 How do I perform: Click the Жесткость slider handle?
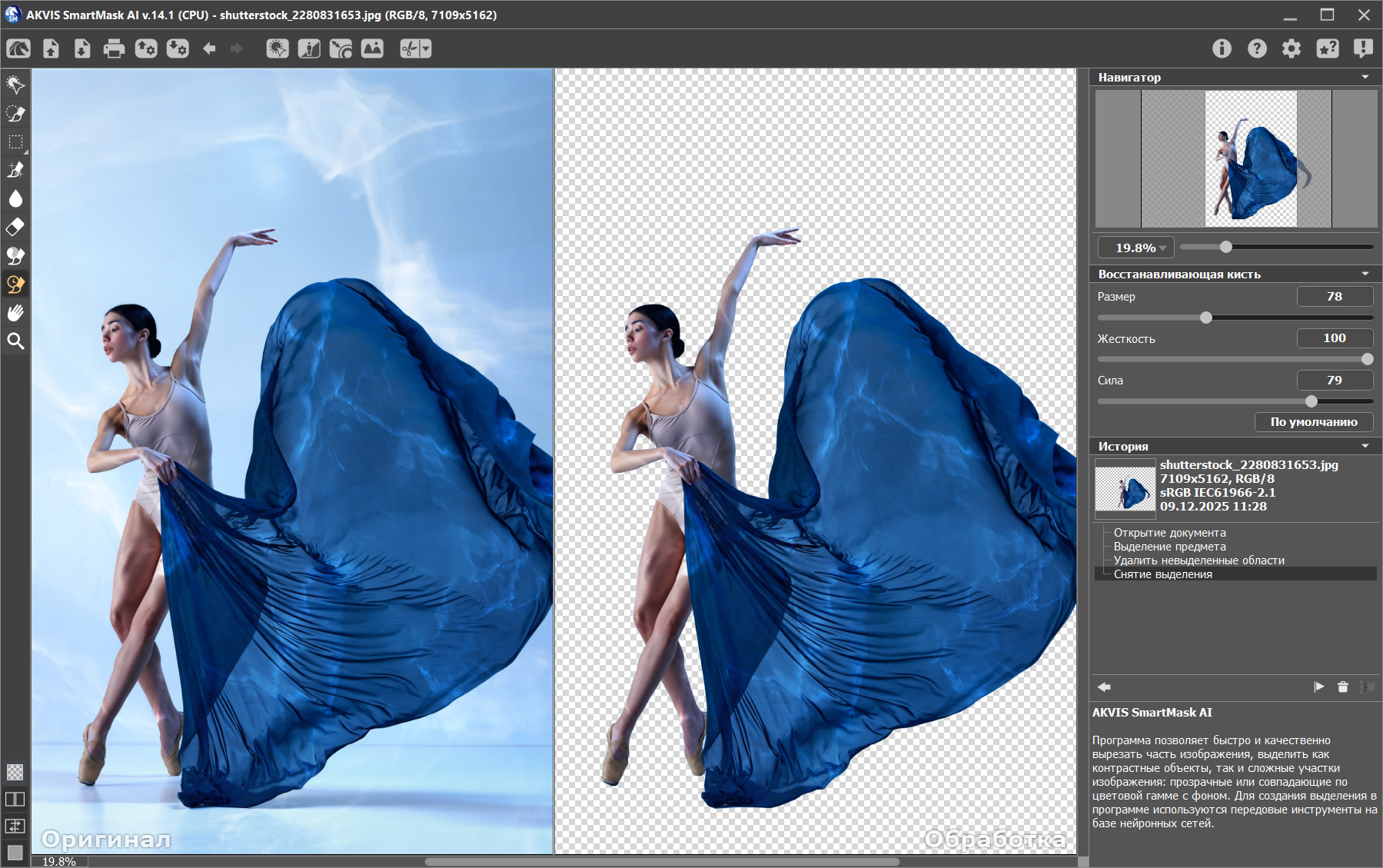click(1367, 359)
